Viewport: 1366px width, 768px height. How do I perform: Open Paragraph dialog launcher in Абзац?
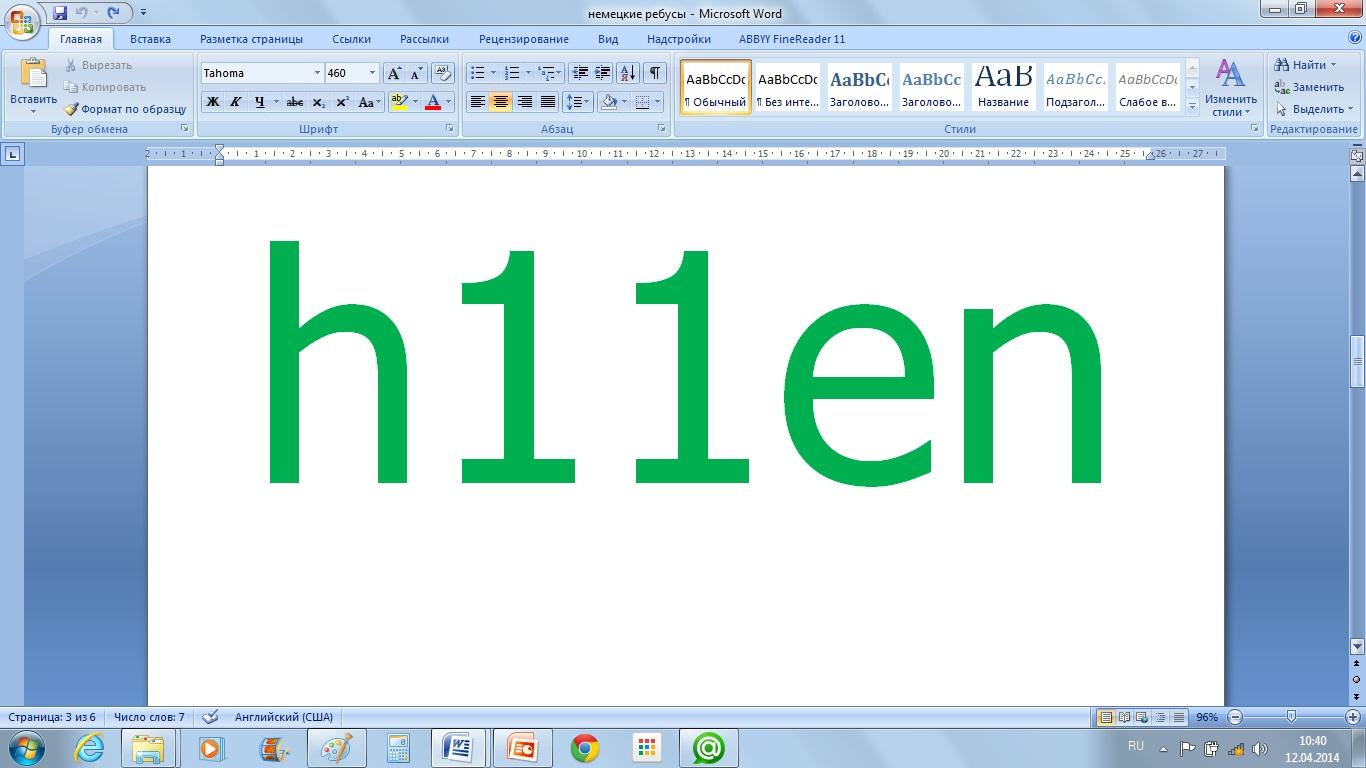pos(662,129)
